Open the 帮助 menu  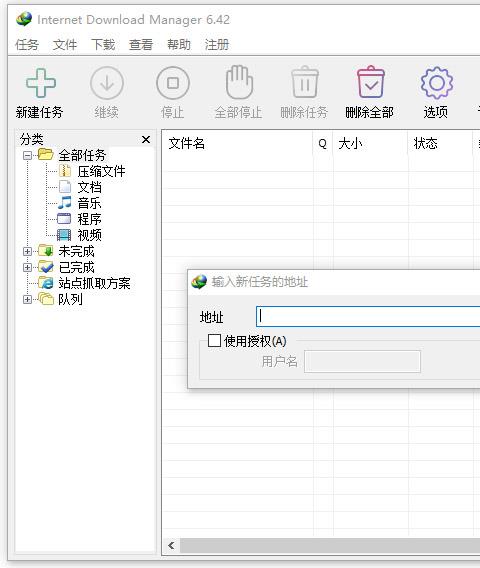[179, 45]
